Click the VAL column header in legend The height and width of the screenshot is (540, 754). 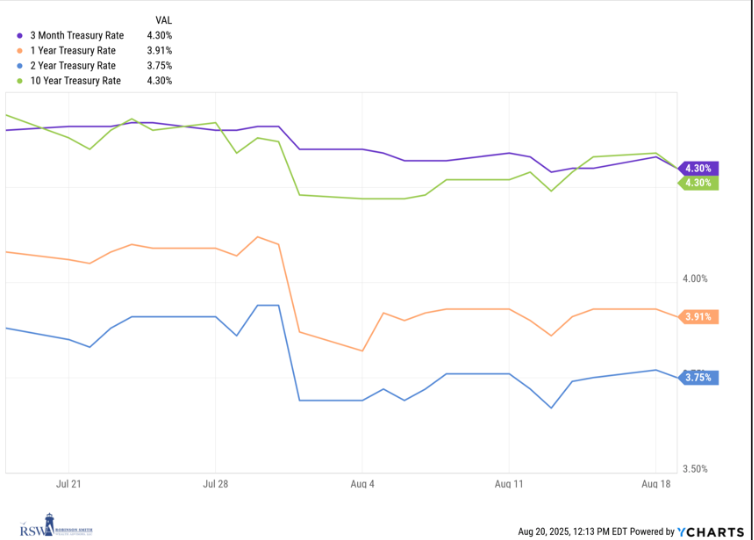tap(165, 20)
